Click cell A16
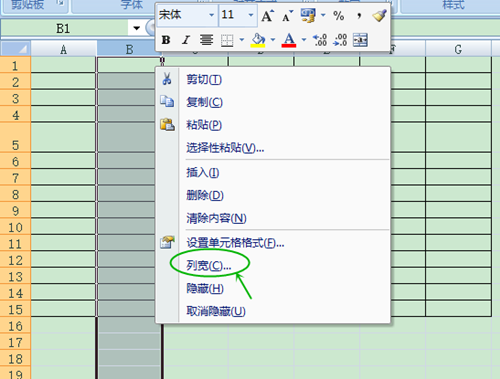 point(64,325)
